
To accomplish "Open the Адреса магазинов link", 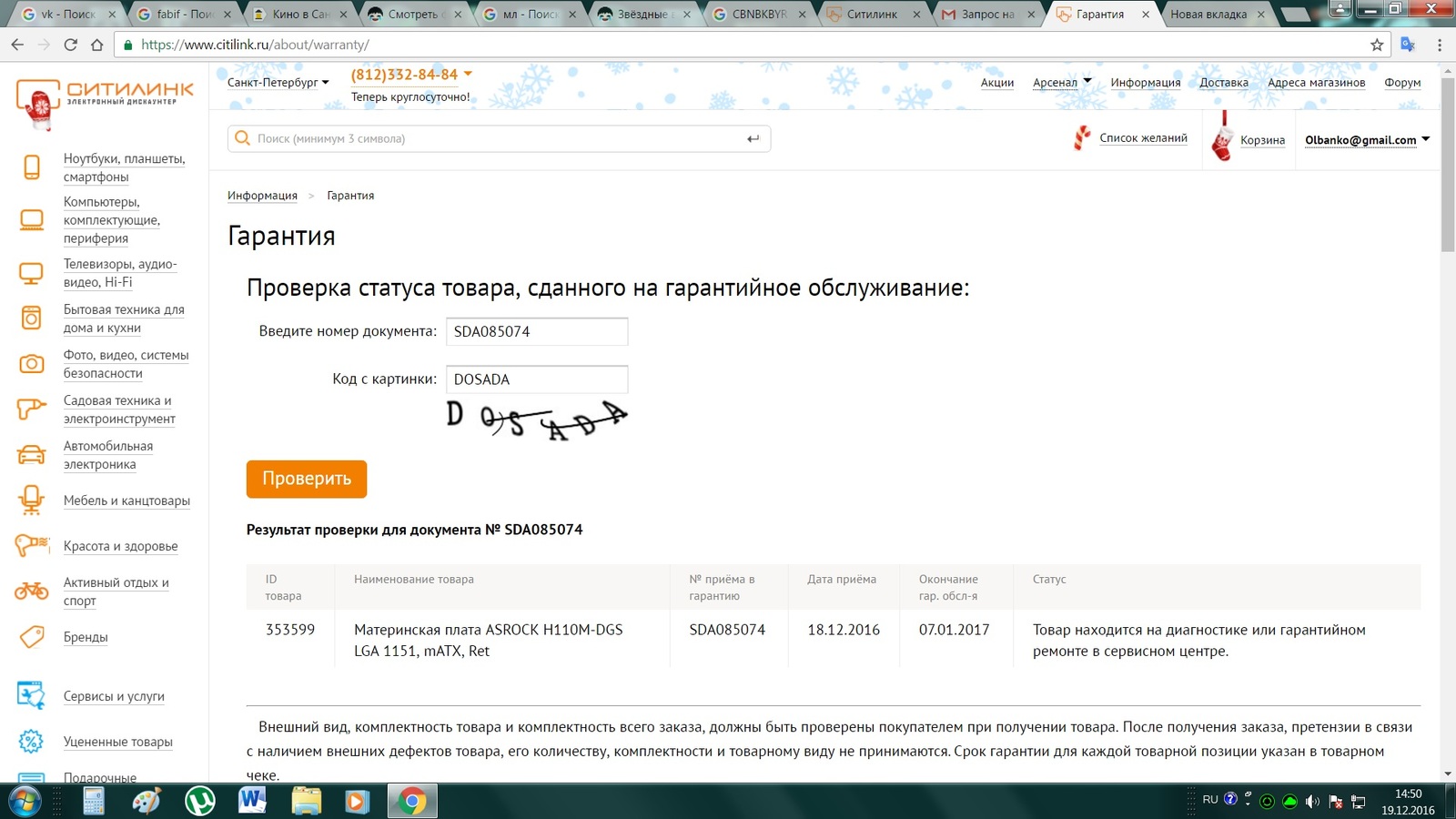I will coord(1317,83).
